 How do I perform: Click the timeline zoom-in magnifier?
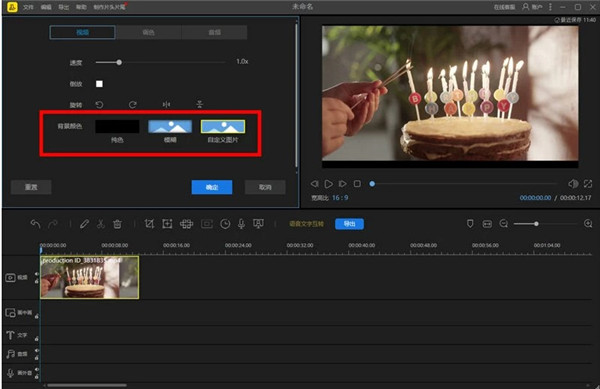point(588,224)
